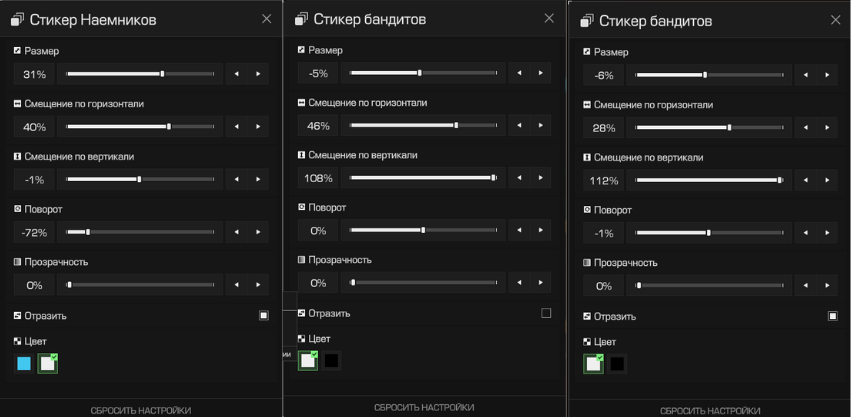Disable Отразить in the panel with -6% size

tap(832, 316)
